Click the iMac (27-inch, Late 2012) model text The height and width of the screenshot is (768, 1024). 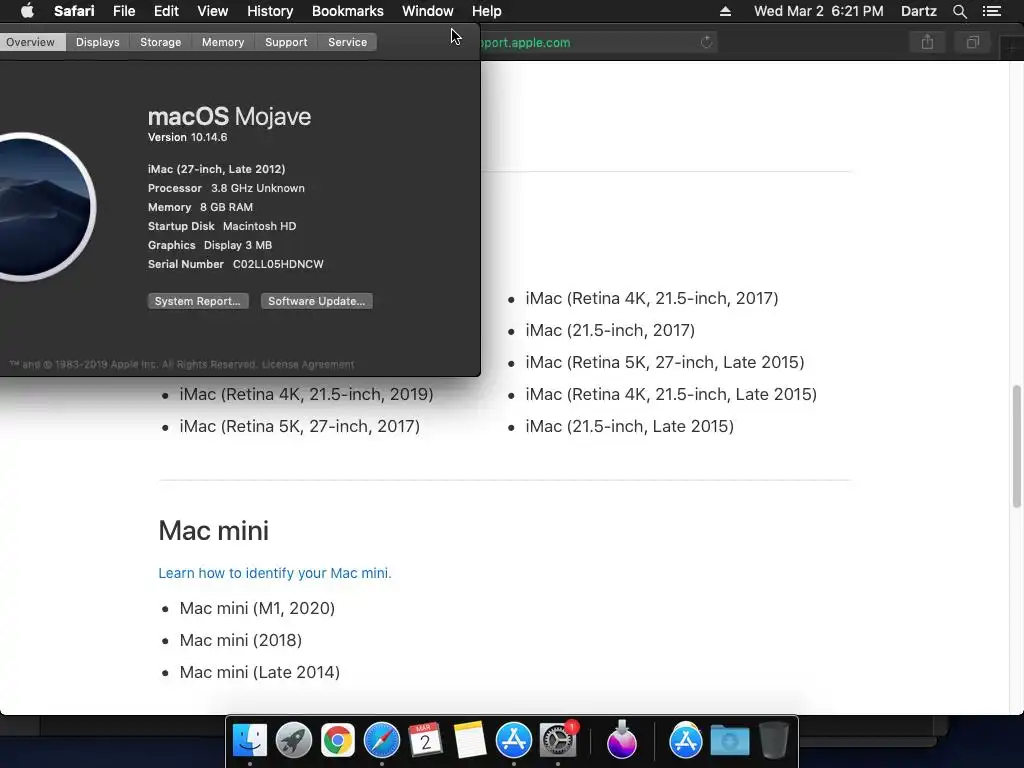pyautogui.click(x=216, y=169)
